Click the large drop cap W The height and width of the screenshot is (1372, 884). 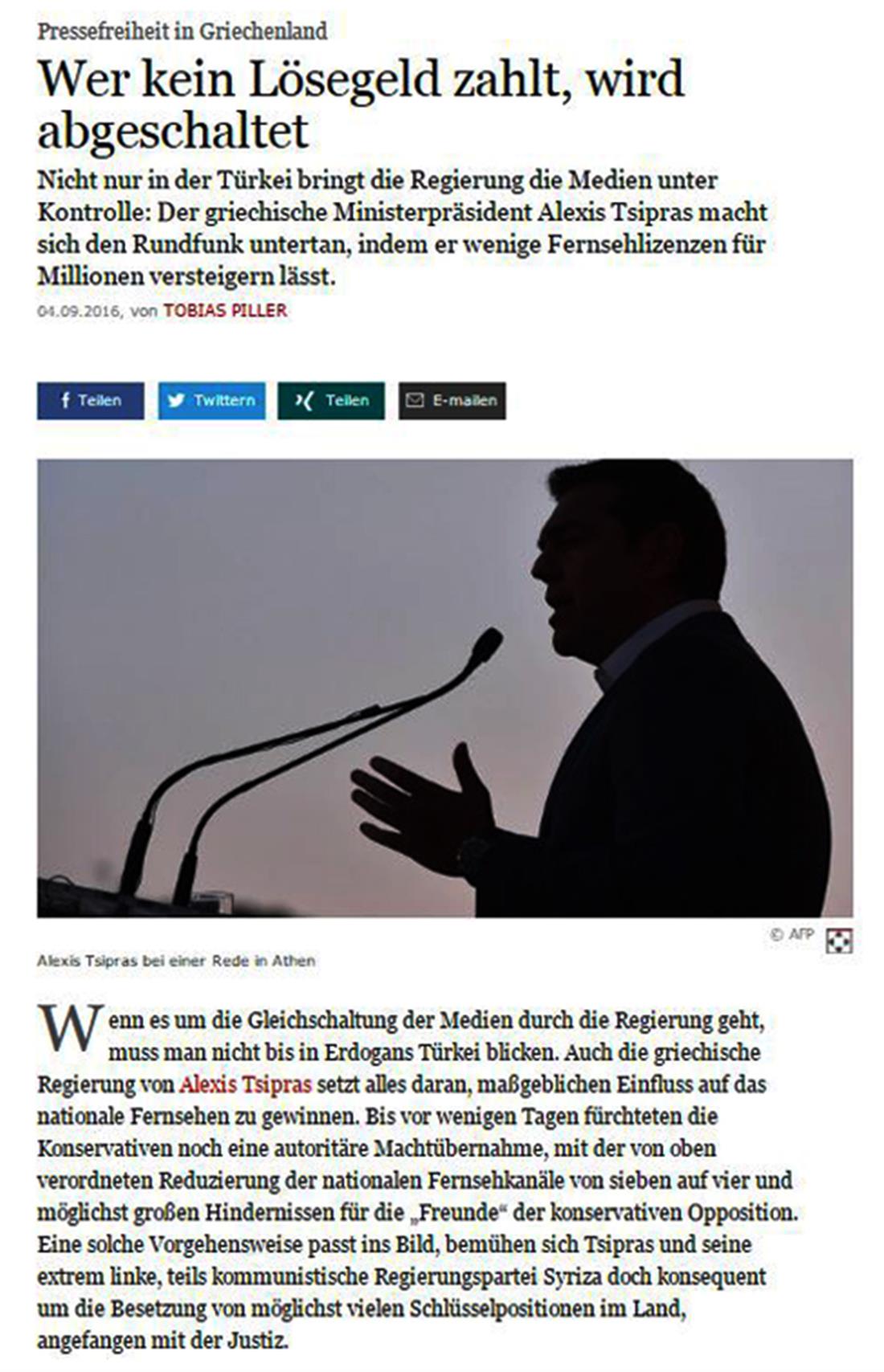point(71,1029)
